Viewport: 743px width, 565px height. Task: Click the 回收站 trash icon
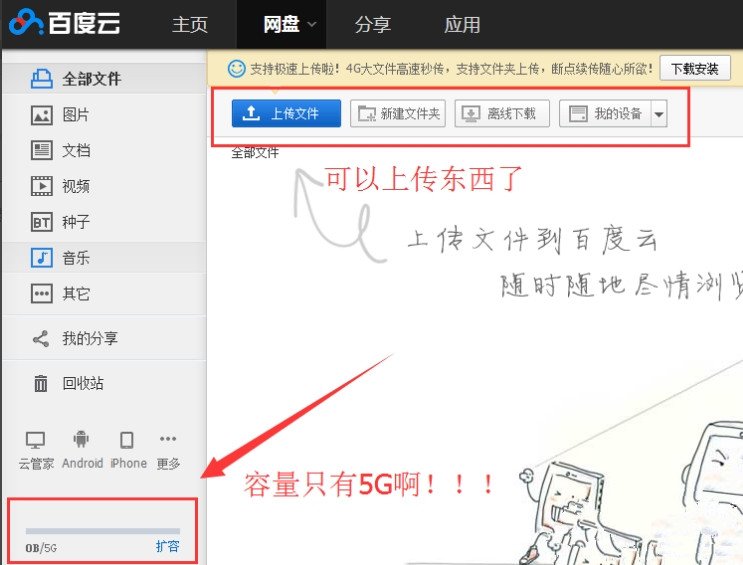pos(41,383)
